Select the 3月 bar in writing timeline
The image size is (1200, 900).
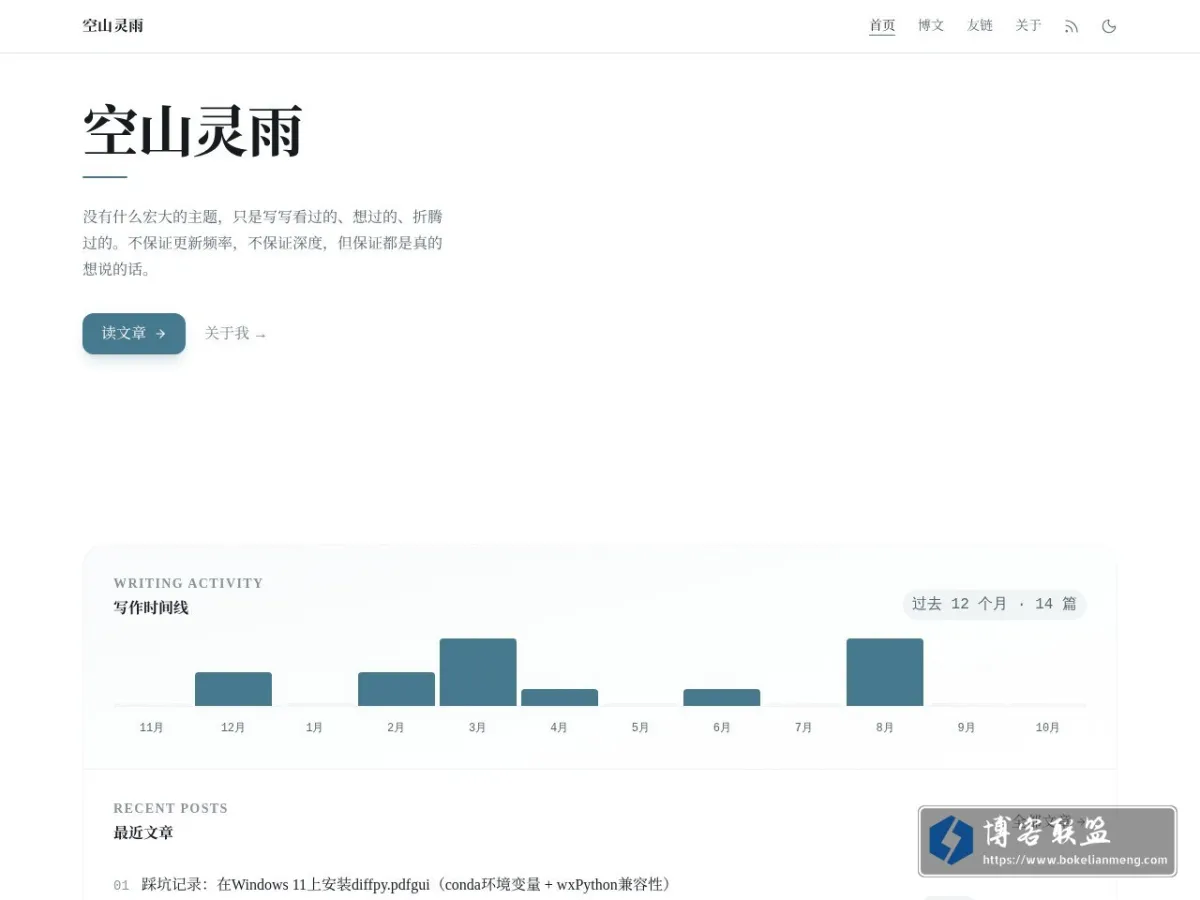(x=478, y=672)
